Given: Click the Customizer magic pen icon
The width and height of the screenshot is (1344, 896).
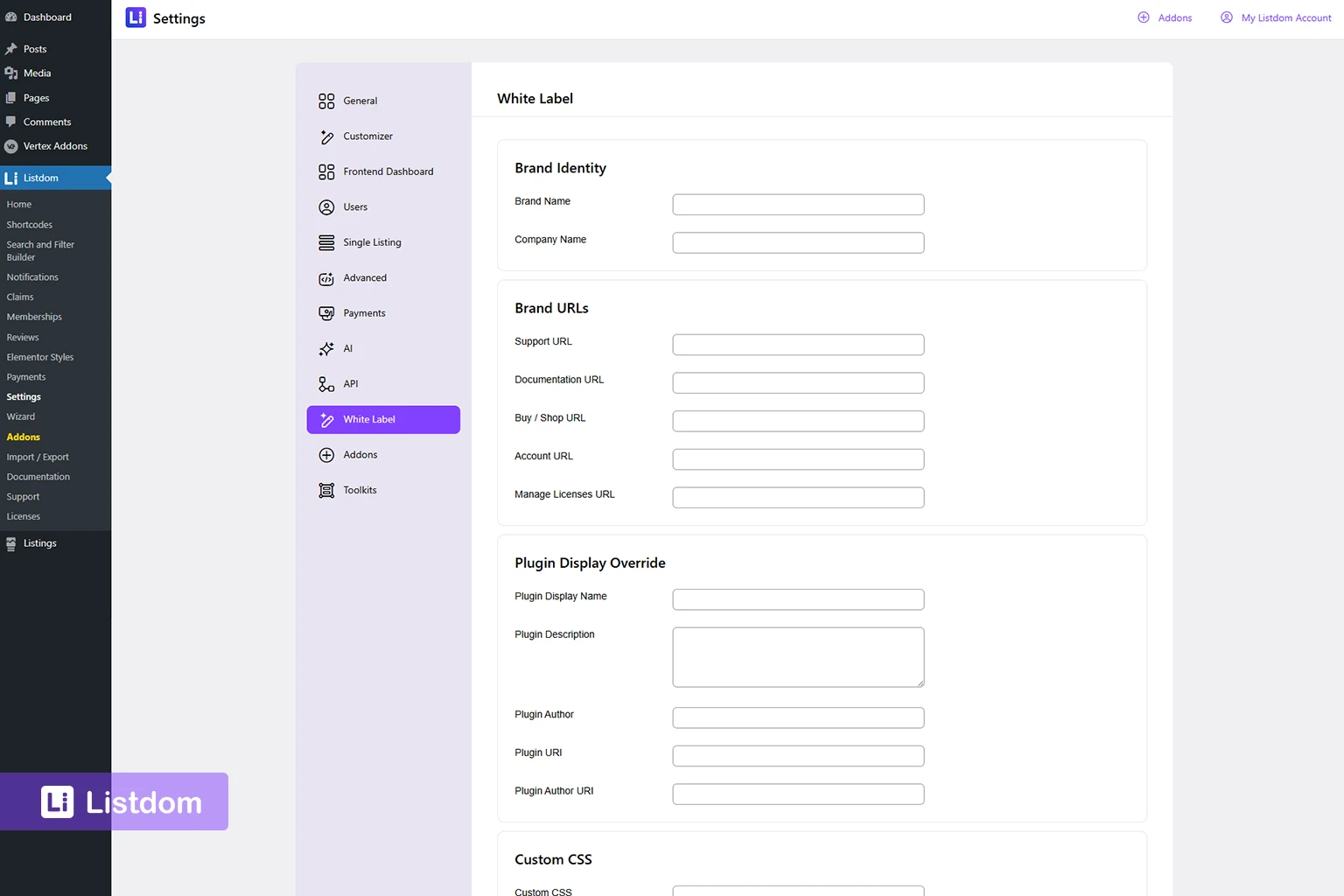Looking at the screenshot, I should (x=326, y=136).
